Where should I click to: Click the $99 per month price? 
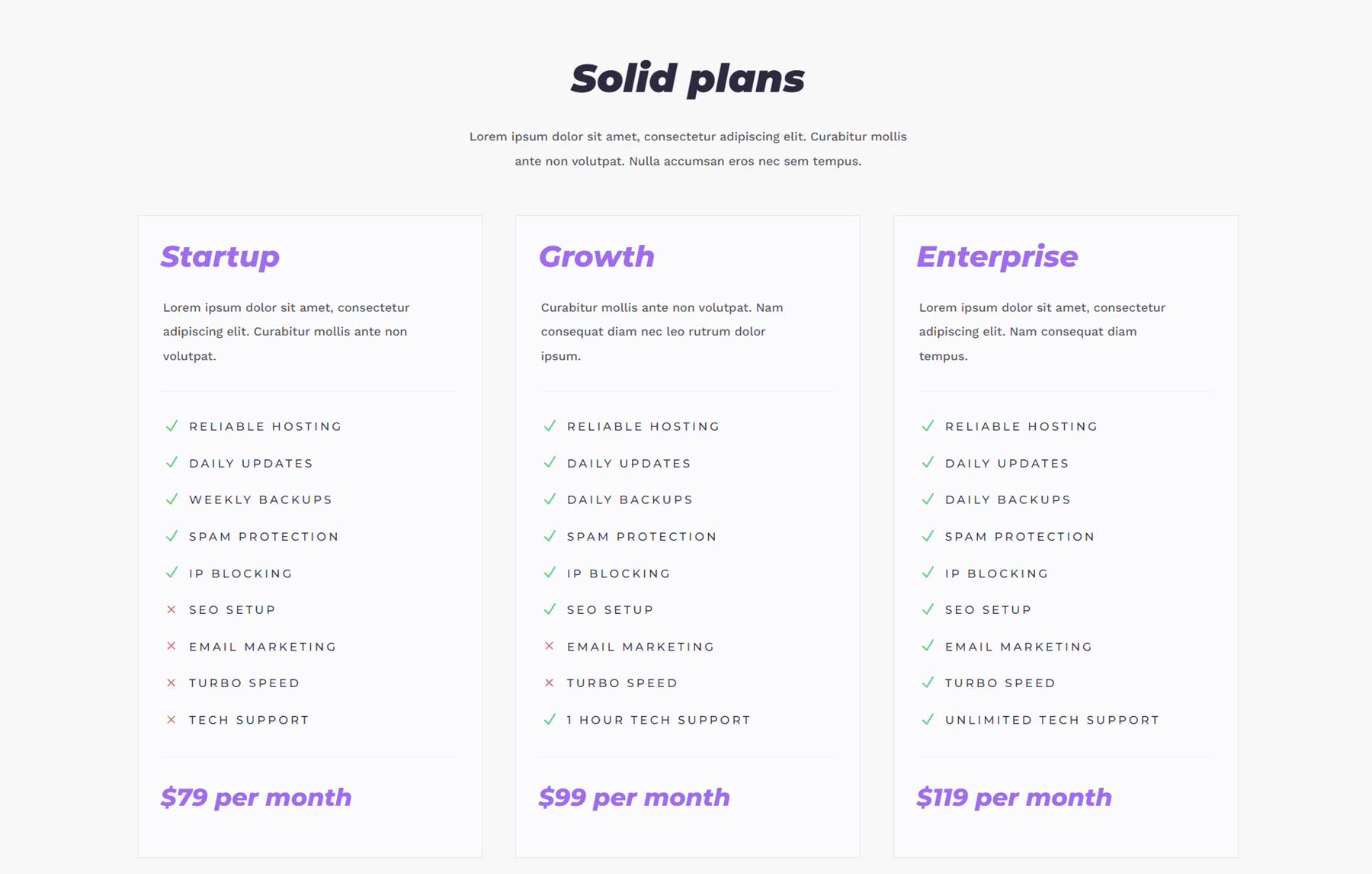pyautogui.click(x=634, y=798)
